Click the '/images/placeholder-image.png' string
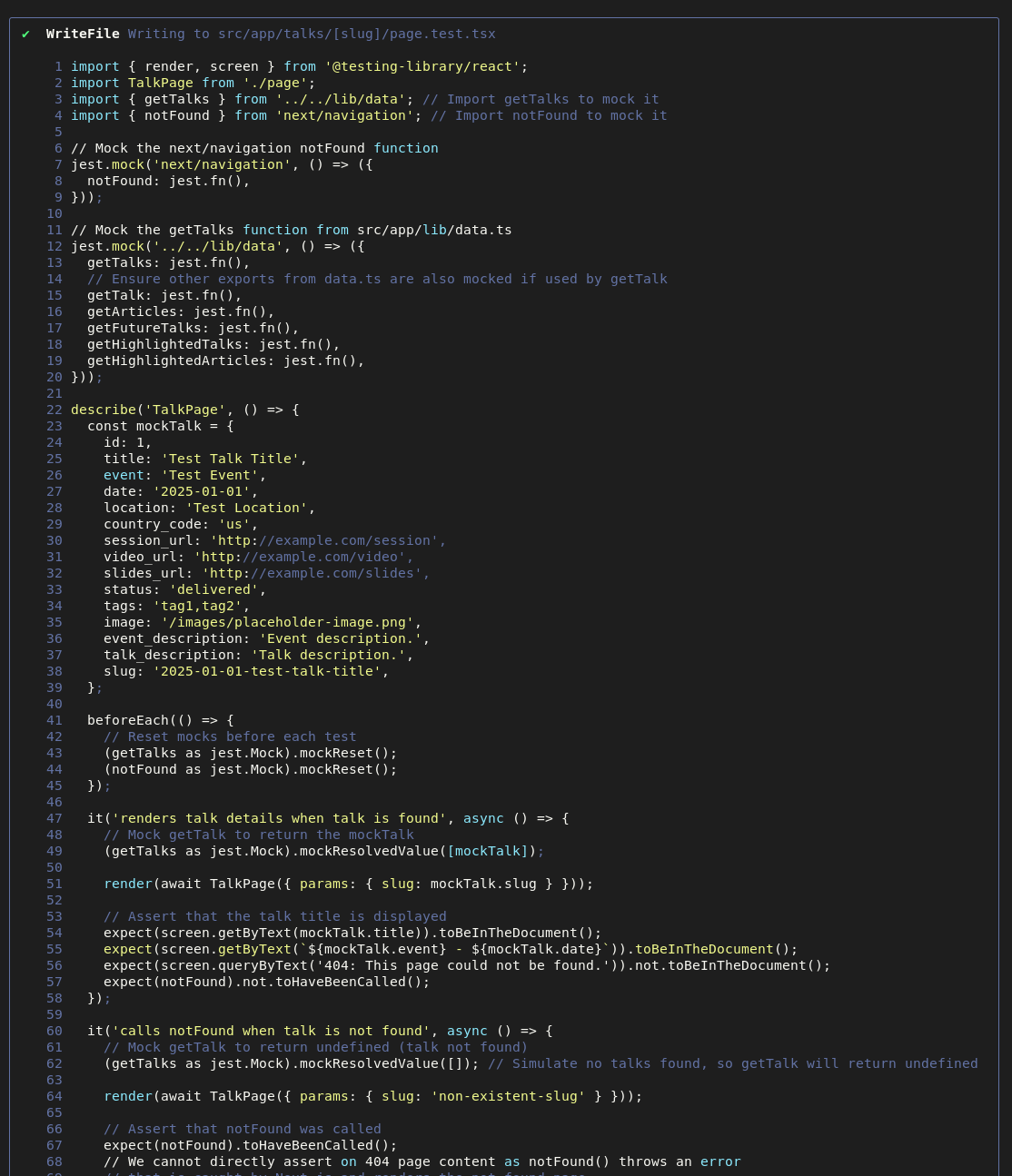The image size is (1012, 1176). point(287,622)
